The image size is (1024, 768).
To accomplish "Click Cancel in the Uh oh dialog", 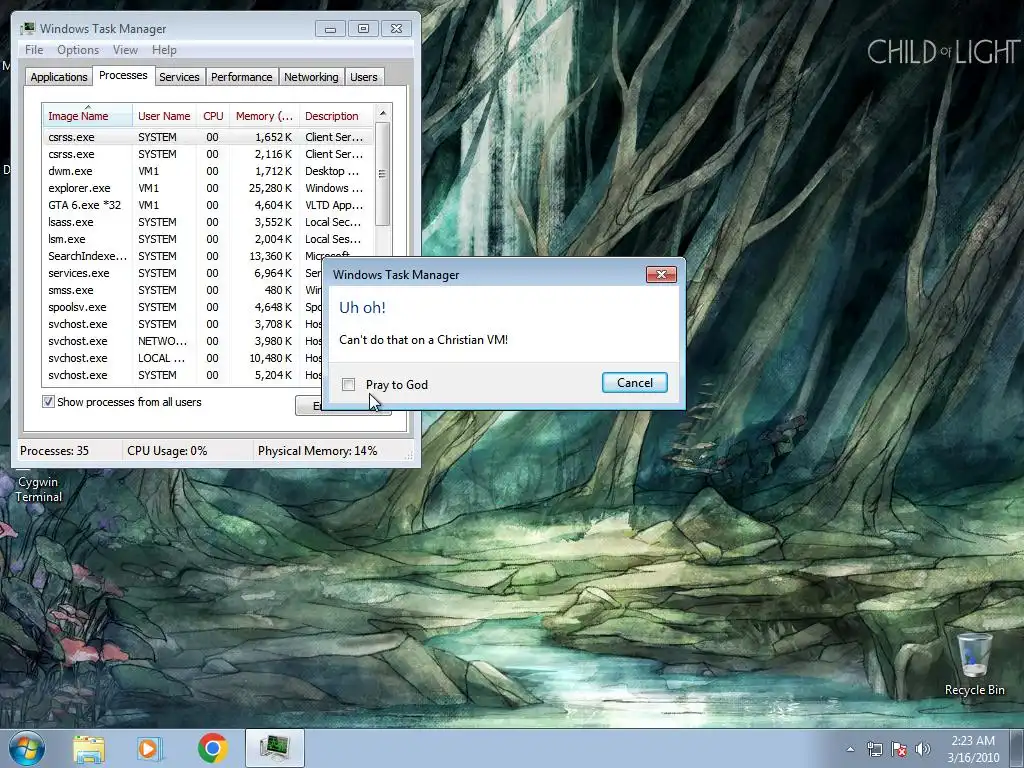I will point(634,383).
